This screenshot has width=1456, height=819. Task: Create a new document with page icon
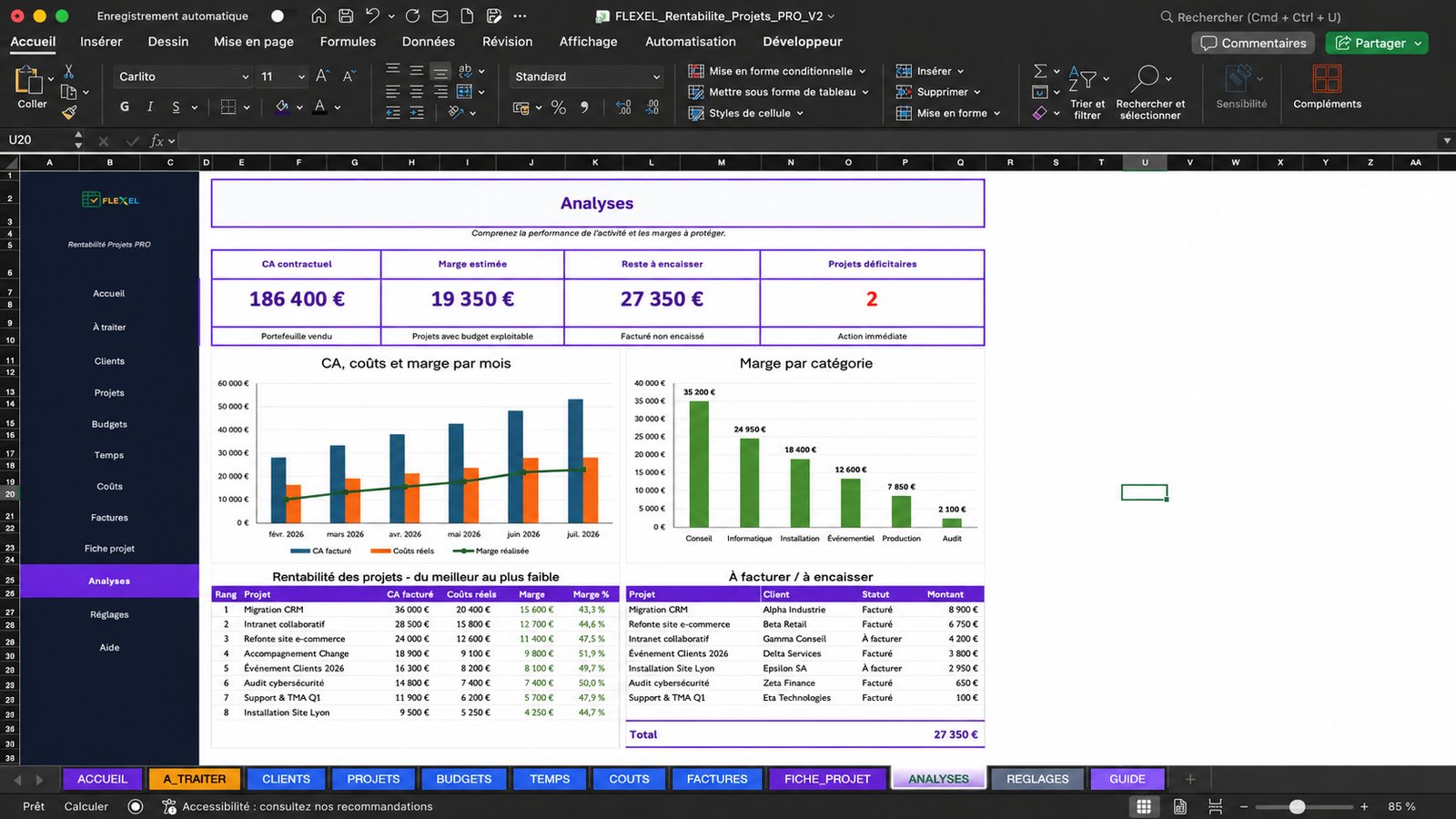pos(467,16)
